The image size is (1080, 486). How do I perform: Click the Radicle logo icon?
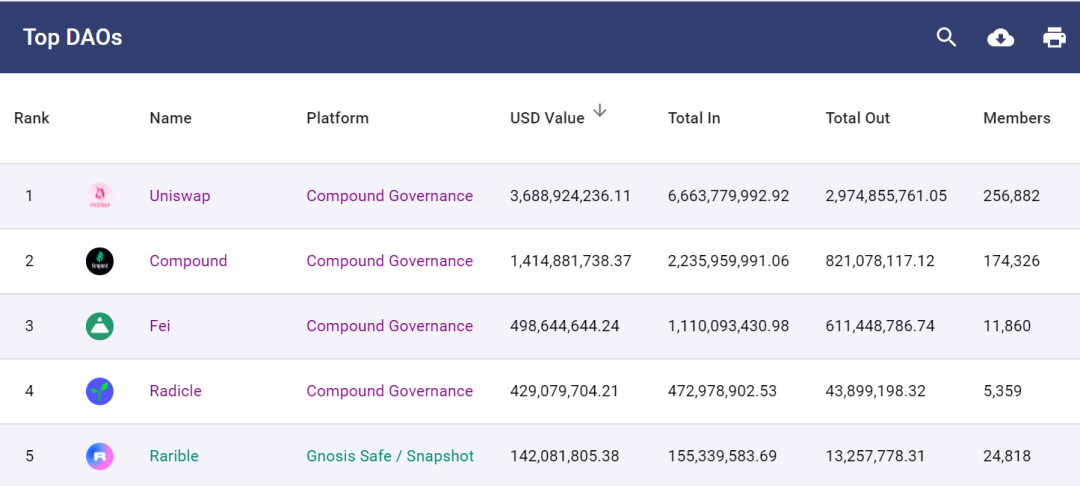tap(100, 391)
